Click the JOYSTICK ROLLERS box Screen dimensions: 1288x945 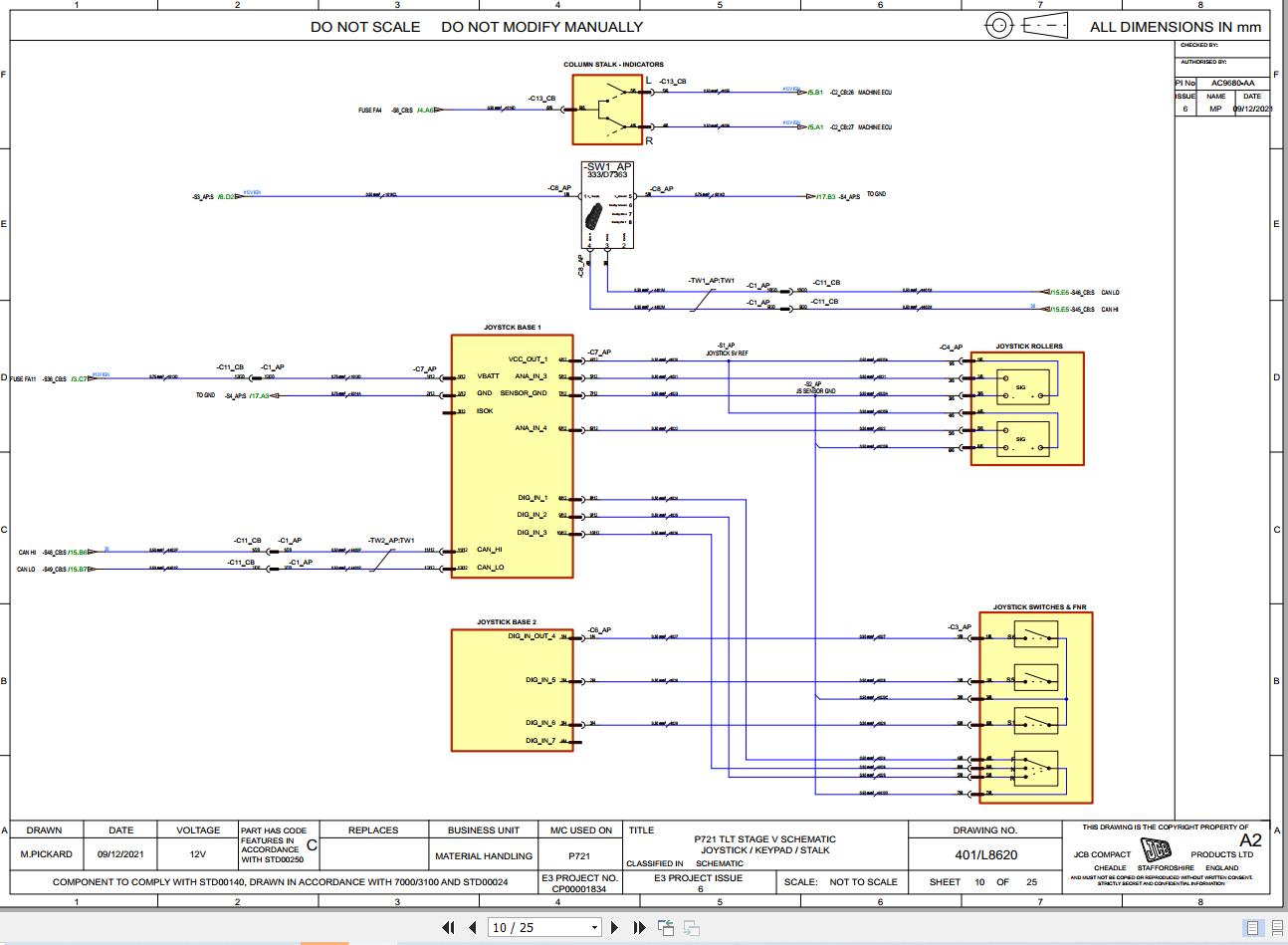(x=1026, y=406)
